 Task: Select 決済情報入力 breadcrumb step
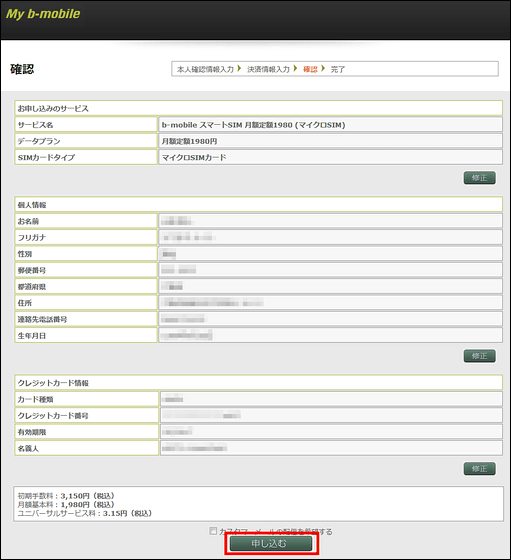coord(268,69)
